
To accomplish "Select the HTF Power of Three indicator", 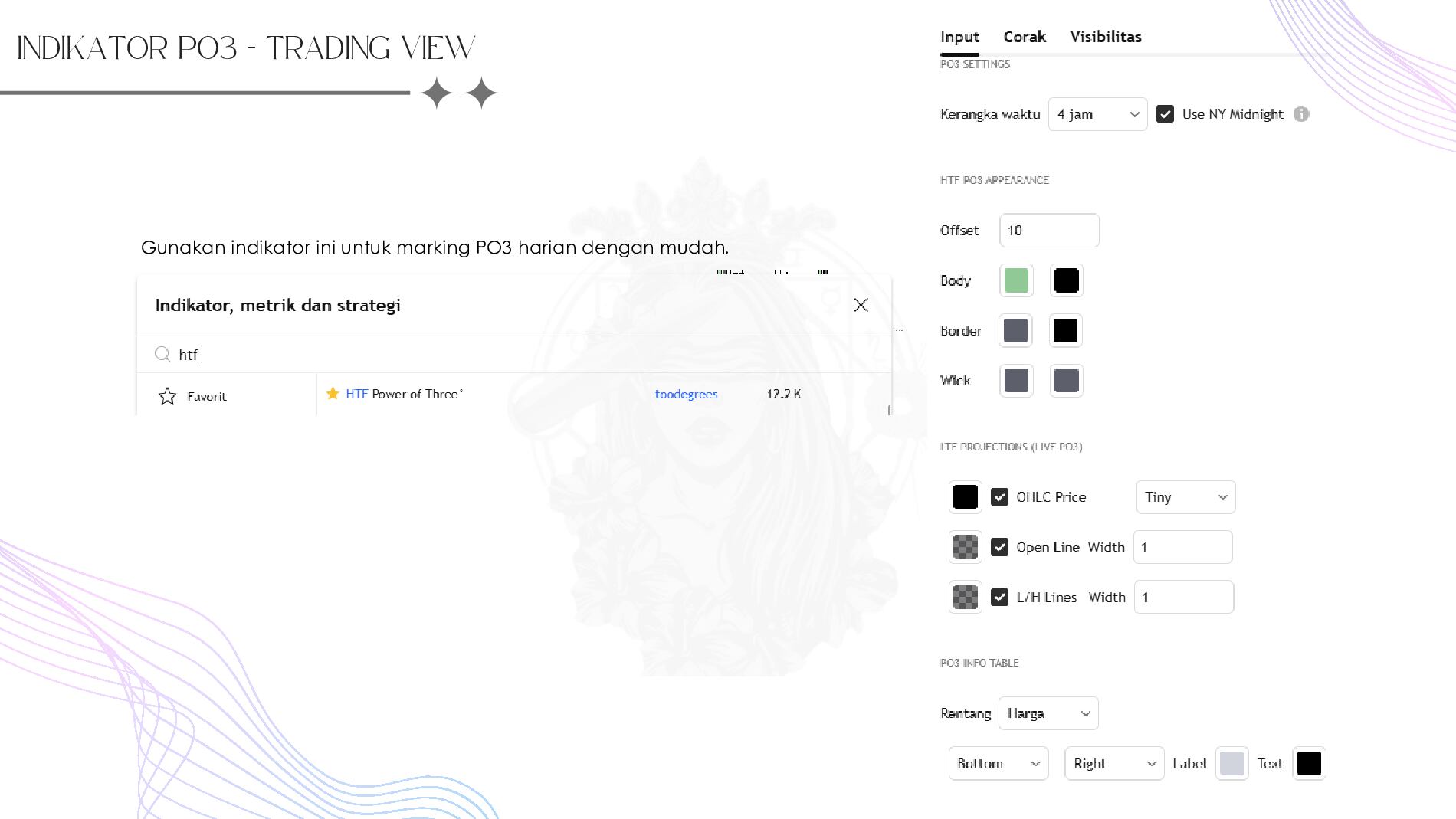I will click(x=402, y=394).
